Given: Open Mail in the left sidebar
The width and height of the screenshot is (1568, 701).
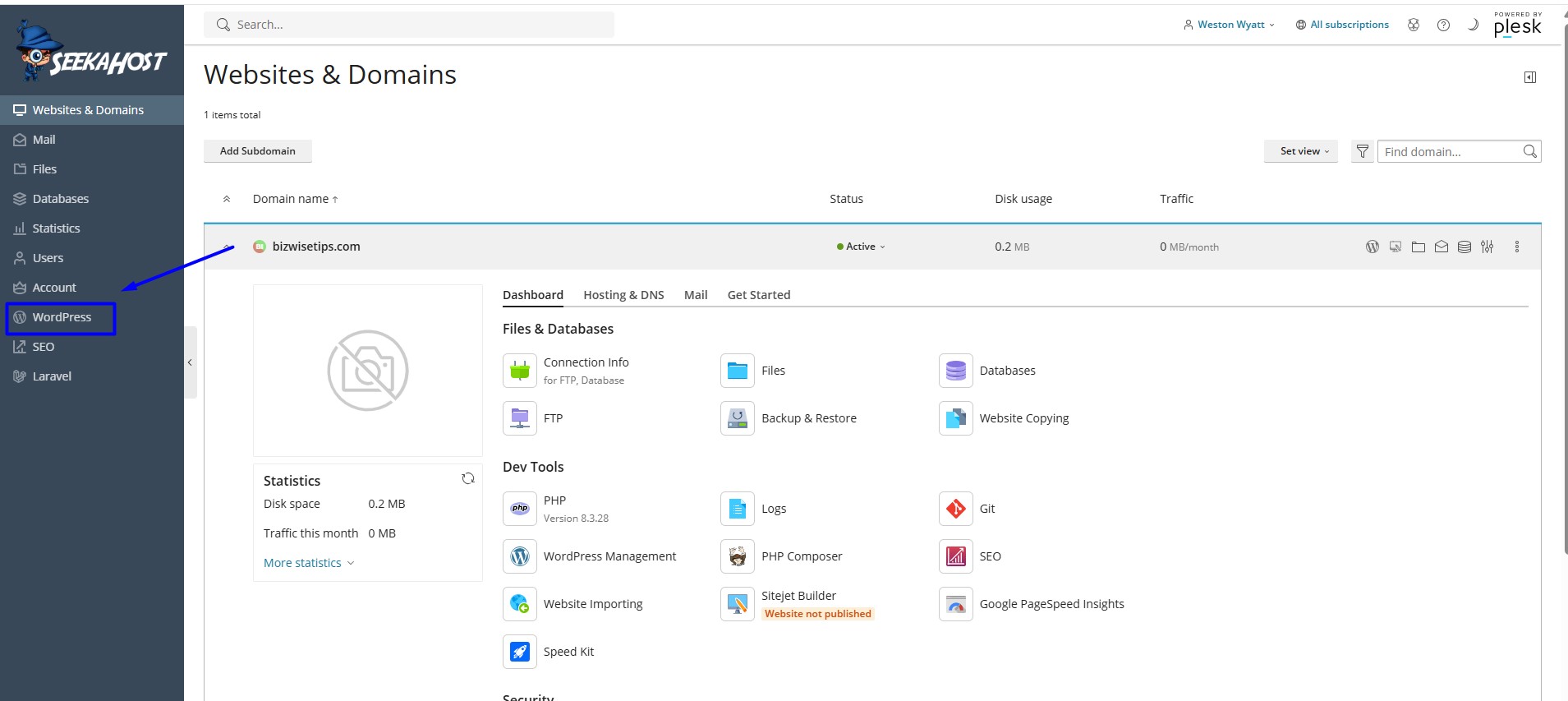Looking at the screenshot, I should pos(92,140).
